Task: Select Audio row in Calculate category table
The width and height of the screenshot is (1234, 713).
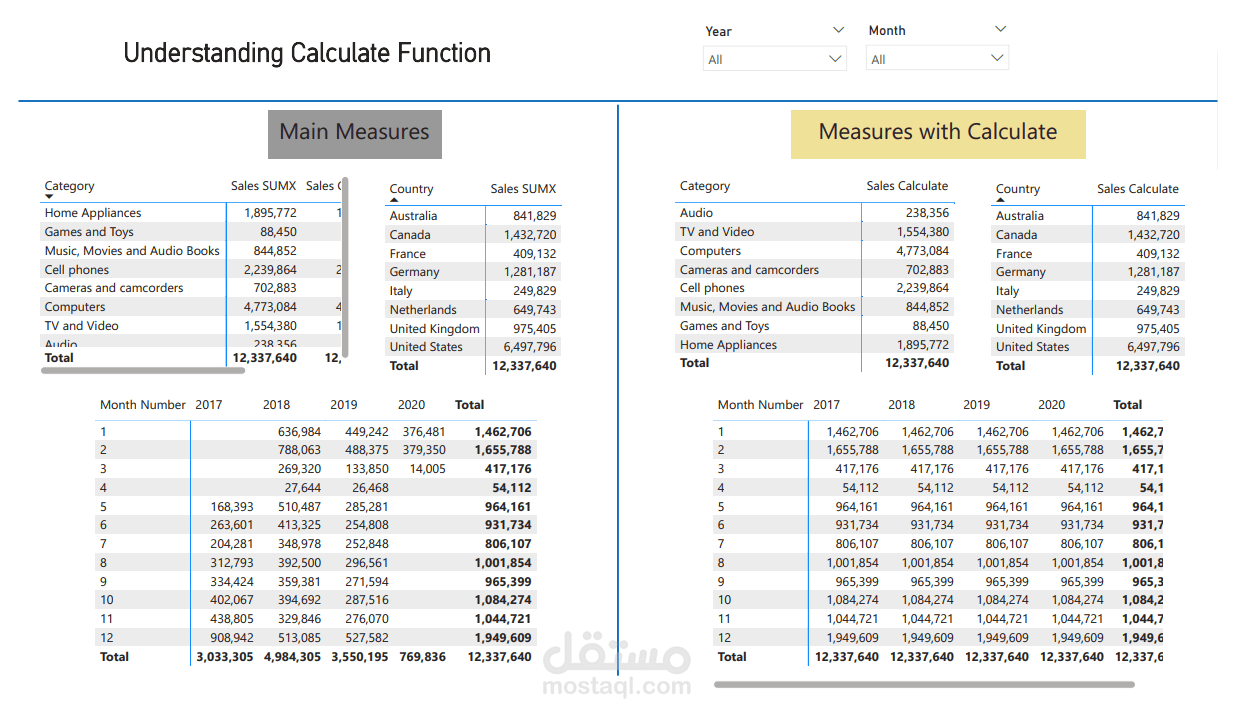Action: click(815, 213)
